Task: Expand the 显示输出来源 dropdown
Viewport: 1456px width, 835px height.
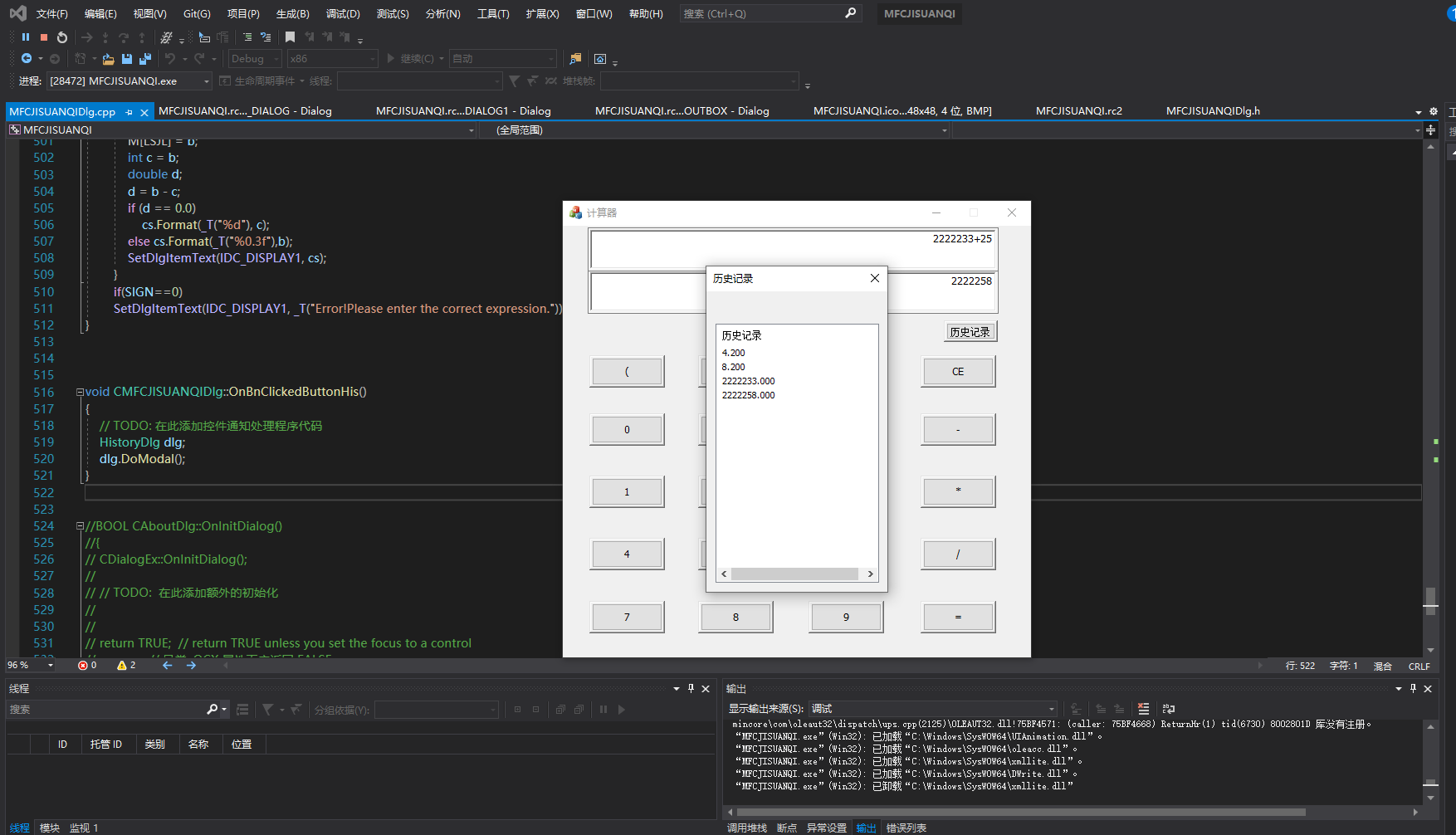Action: pos(1052,709)
